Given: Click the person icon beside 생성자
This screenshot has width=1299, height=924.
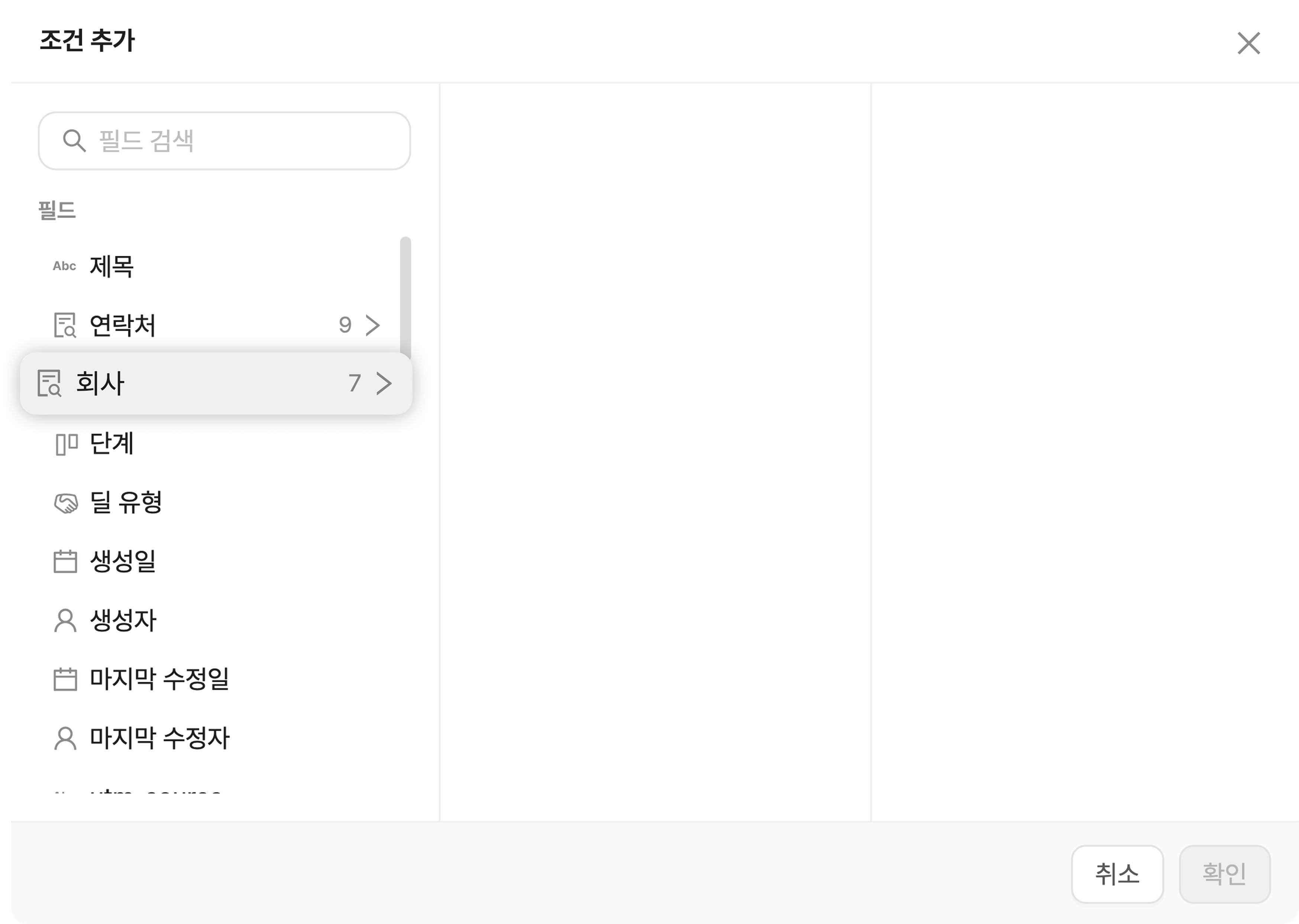Looking at the screenshot, I should (65, 620).
